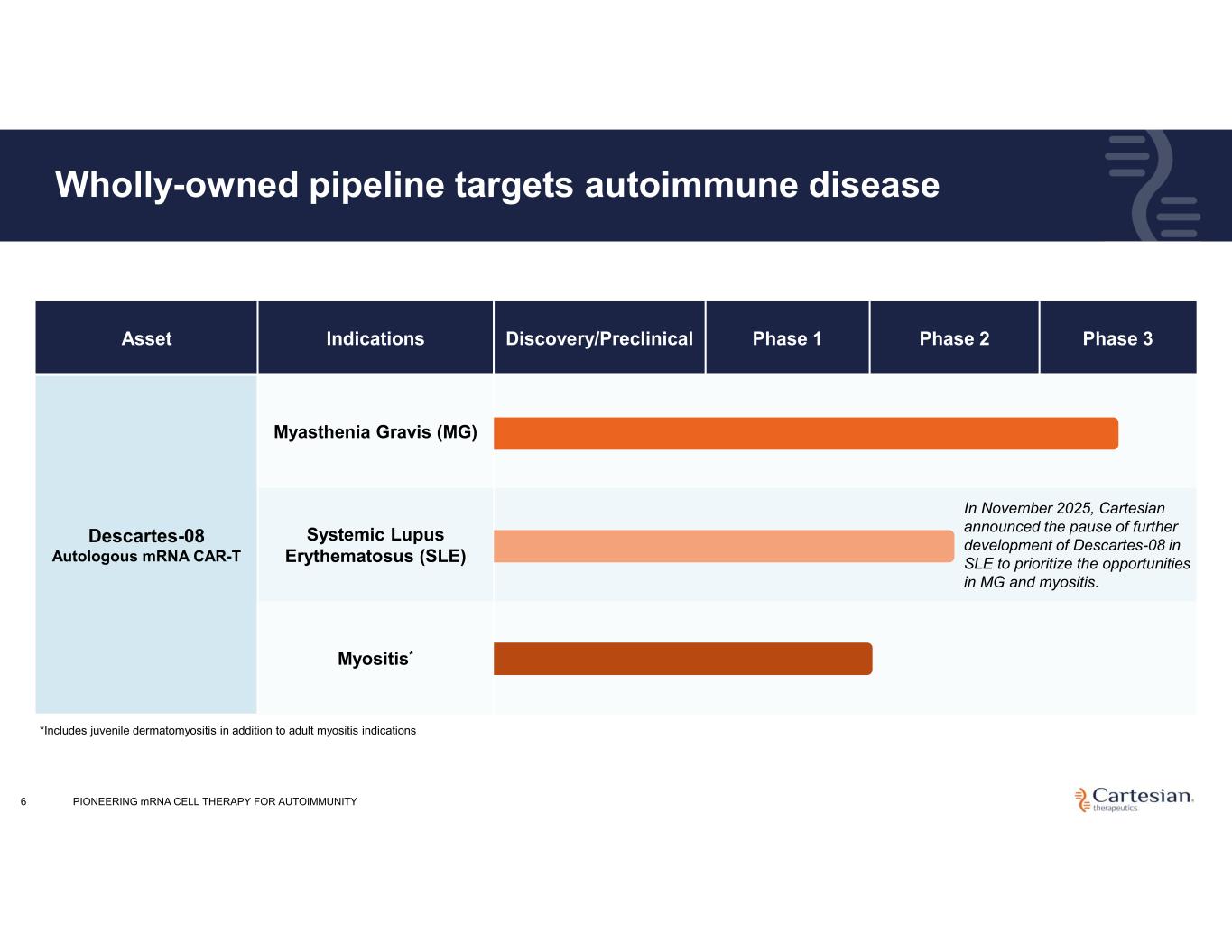Click the Asset column header
Image resolution: width=1232 pixels, height=952 pixels.
(x=146, y=338)
